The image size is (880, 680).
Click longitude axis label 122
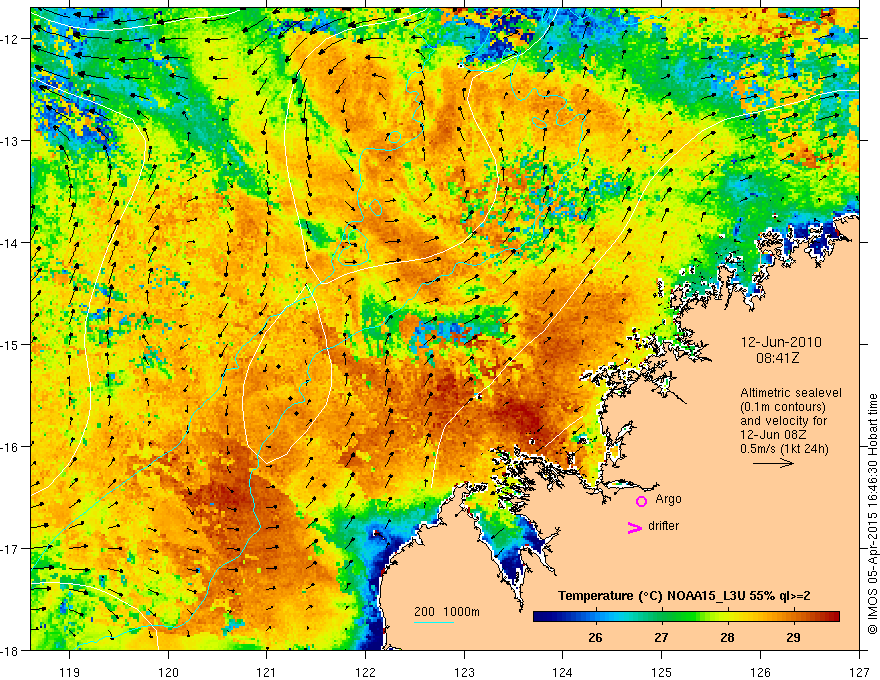[365, 672]
